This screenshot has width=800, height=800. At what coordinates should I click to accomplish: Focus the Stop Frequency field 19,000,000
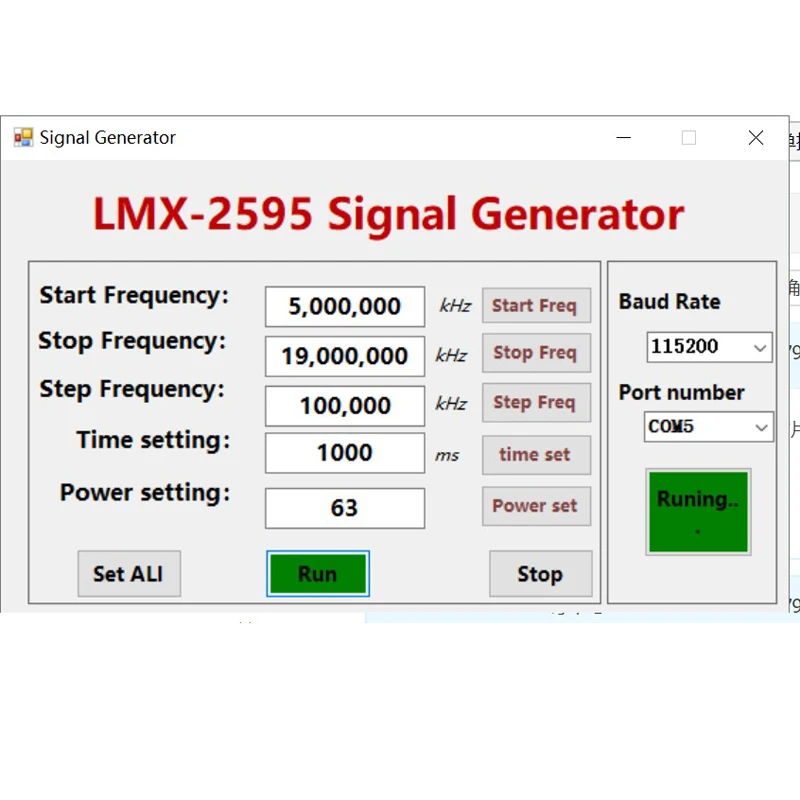coord(345,356)
